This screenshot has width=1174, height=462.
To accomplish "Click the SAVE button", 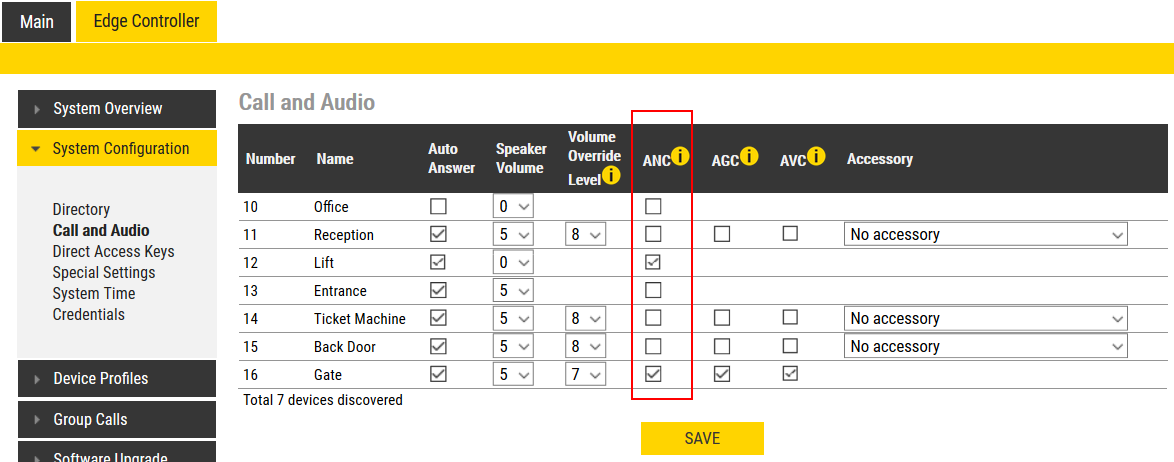I will 702,438.
